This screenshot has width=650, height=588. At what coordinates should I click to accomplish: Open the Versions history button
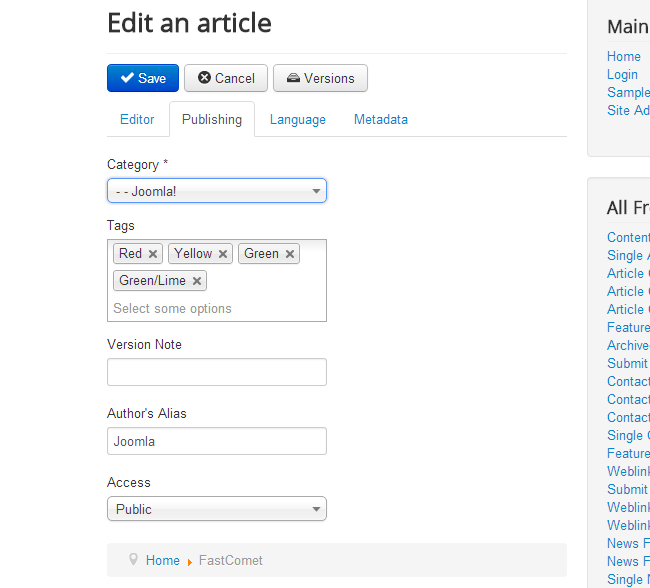(x=320, y=78)
